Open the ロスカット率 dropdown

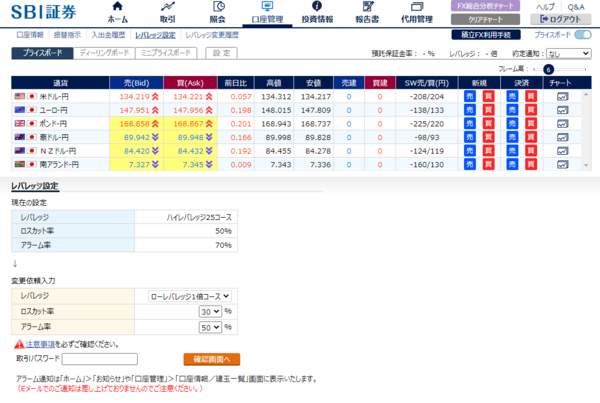pyautogui.click(x=210, y=312)
